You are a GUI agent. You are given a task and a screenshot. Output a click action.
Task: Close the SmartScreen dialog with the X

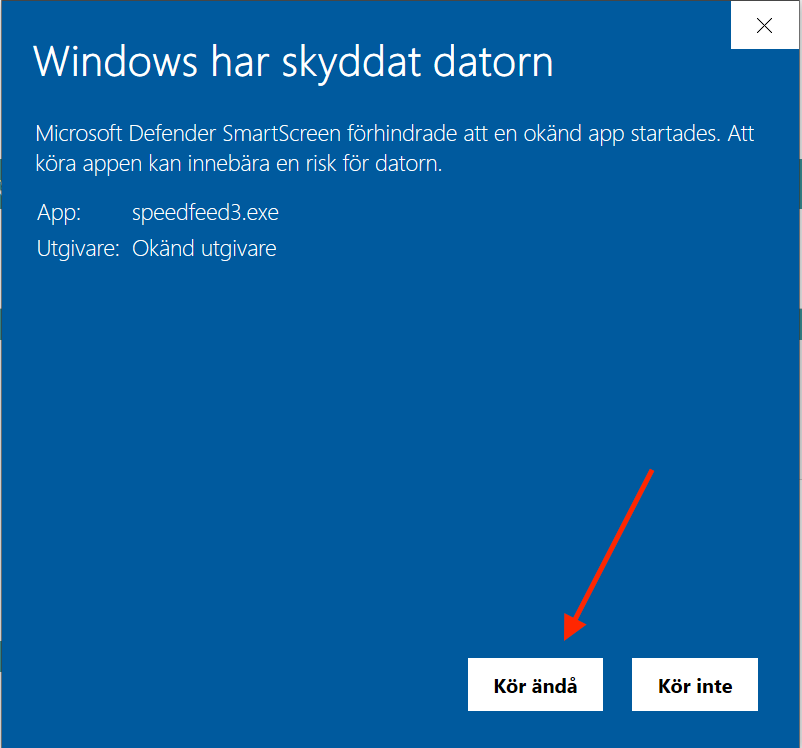[764, 26]
